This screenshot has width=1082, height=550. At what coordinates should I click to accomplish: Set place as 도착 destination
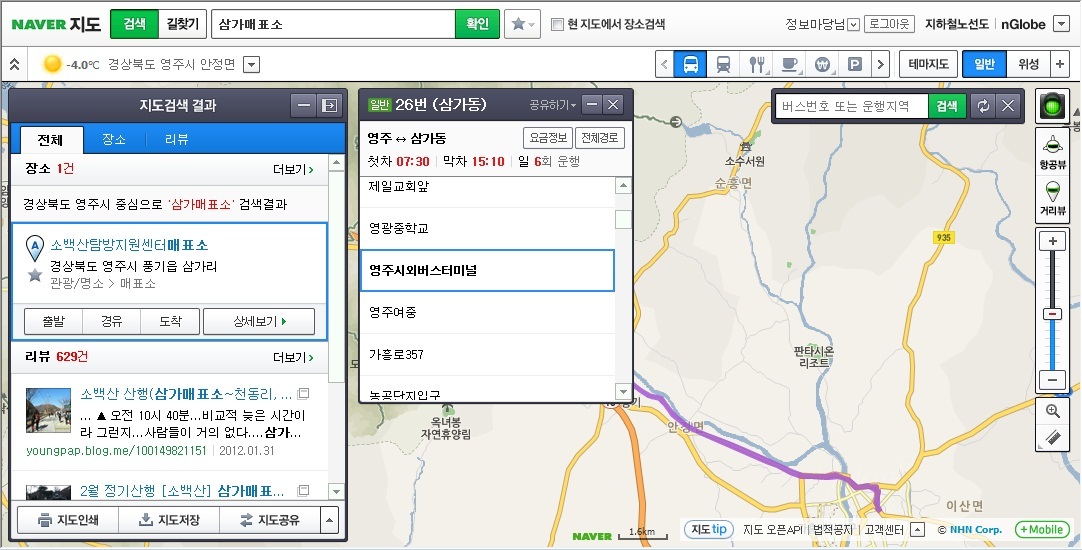[x=170, y=322]
